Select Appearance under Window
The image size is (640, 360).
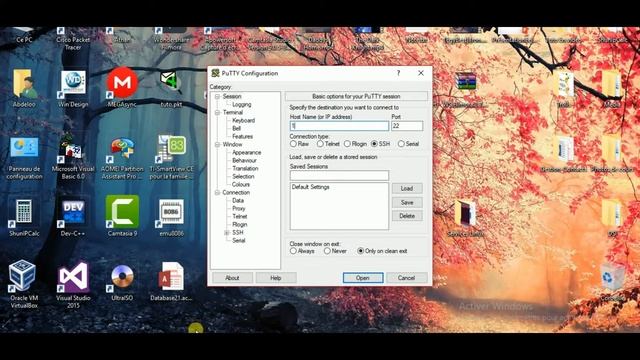point(247,153)
